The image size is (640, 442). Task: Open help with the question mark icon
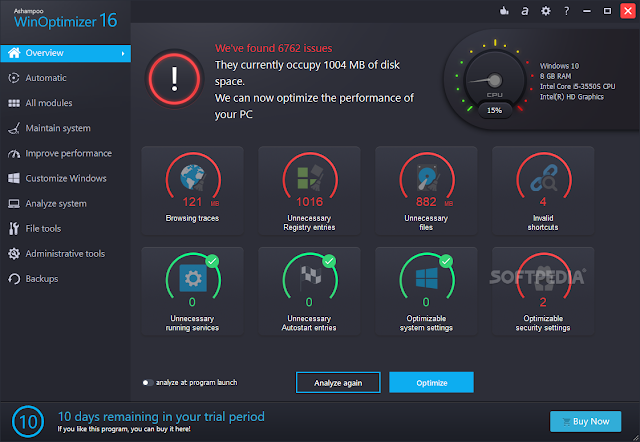(x=566, y=11)
